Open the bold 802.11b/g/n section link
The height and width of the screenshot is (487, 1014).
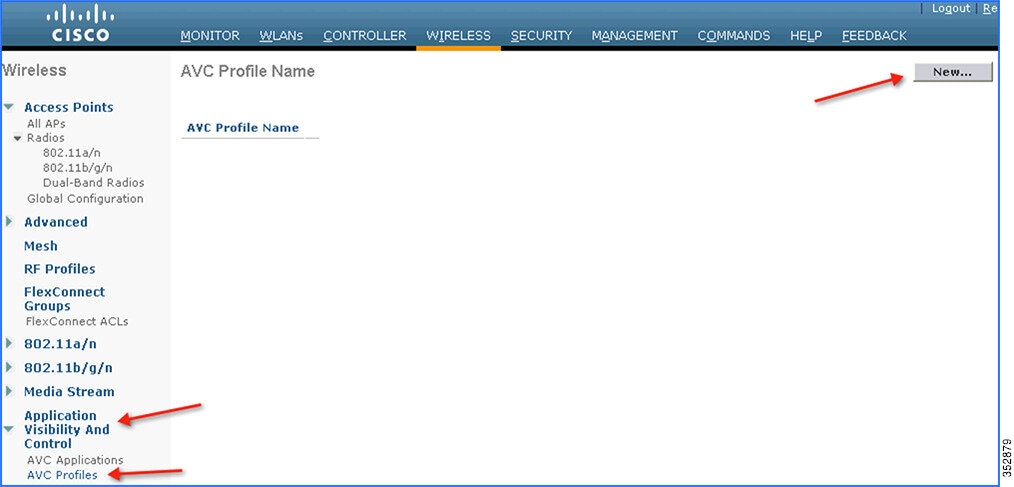(68, 367)
